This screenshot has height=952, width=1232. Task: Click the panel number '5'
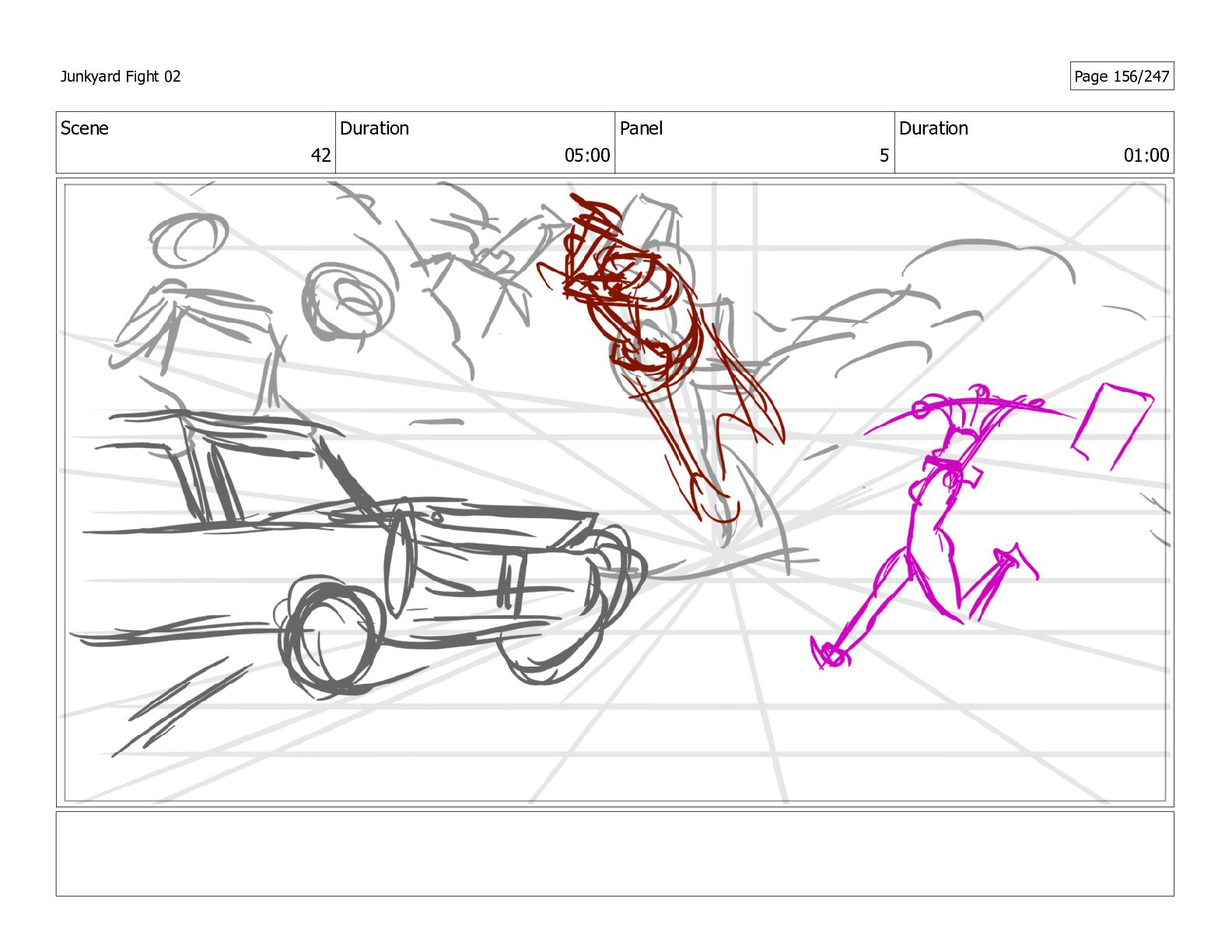884,156
